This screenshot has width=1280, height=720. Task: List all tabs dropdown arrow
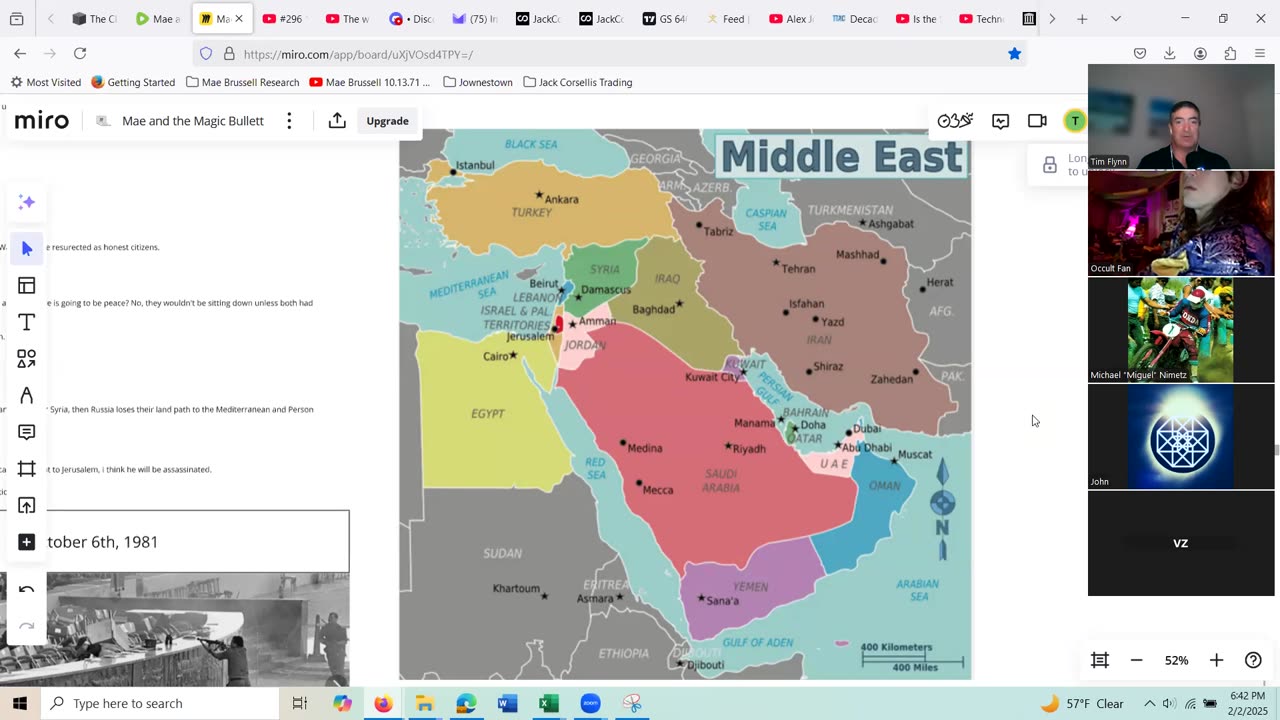pos(1116,19)
